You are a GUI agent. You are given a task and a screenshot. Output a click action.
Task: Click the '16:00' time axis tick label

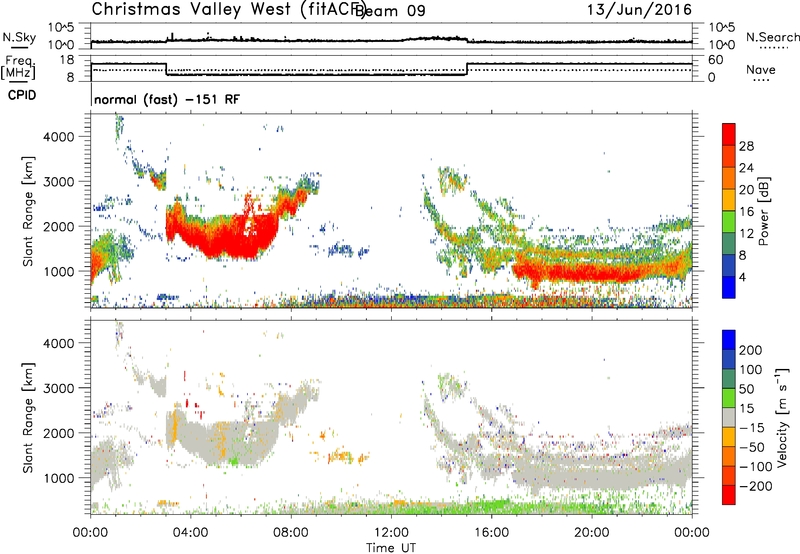coord(491,533)
